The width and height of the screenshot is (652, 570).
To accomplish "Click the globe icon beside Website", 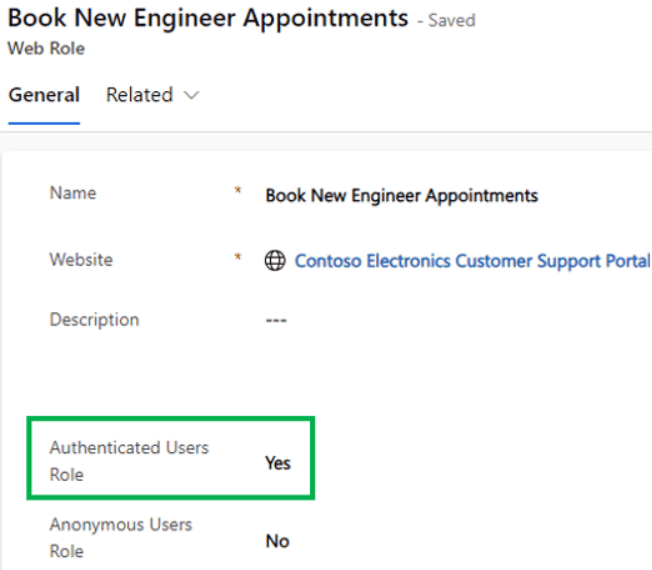I will 275,261.
